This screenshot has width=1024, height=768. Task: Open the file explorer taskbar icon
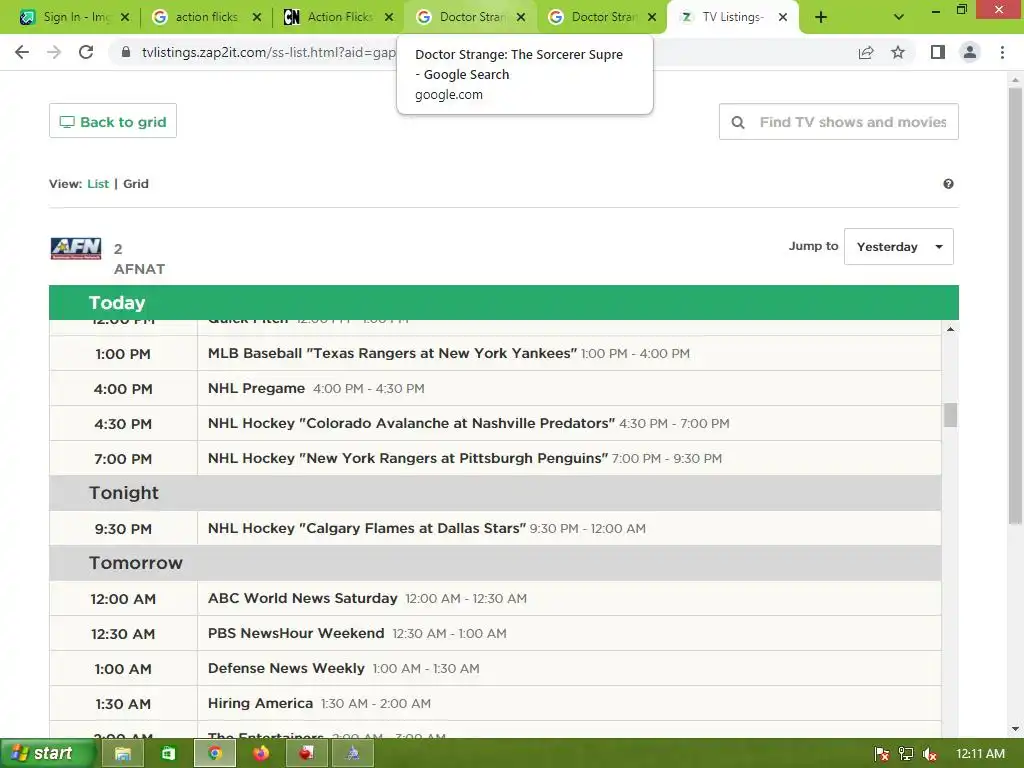click(x=122, y=754)
